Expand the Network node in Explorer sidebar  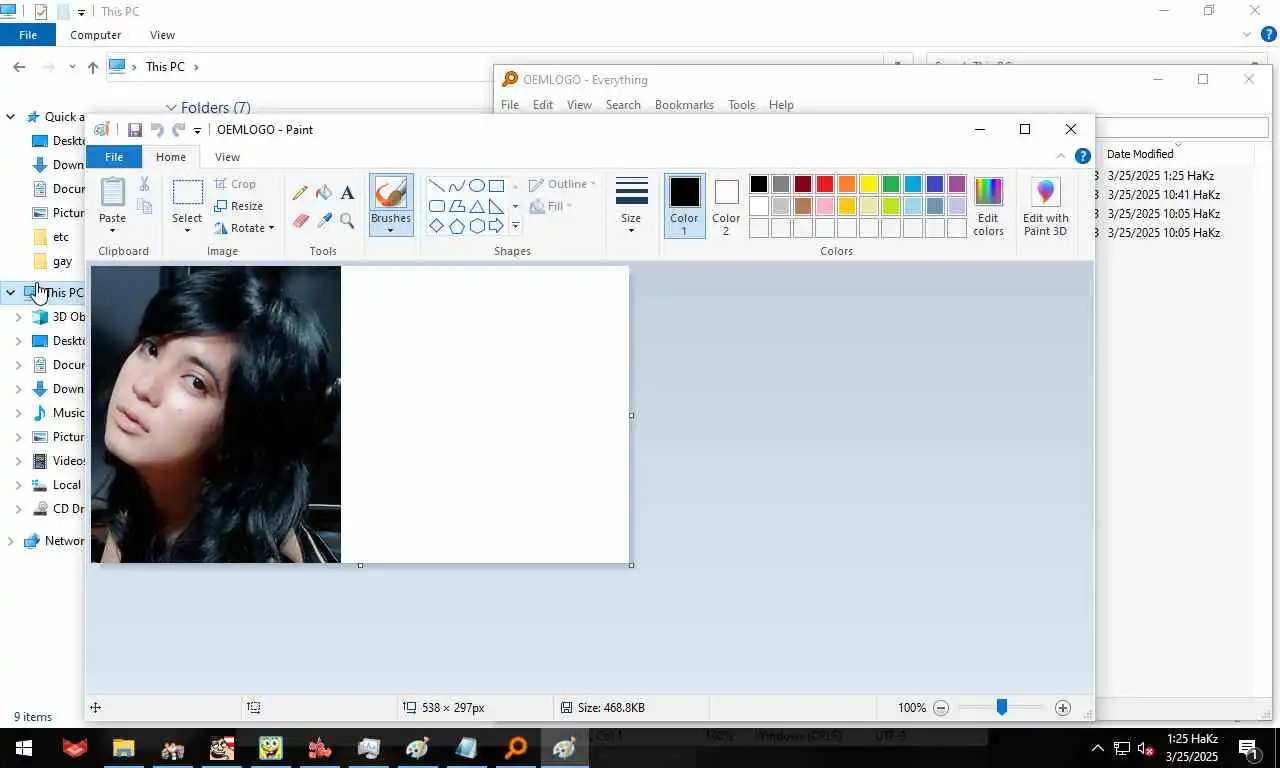pyautogui.click(x=10, y=541)
